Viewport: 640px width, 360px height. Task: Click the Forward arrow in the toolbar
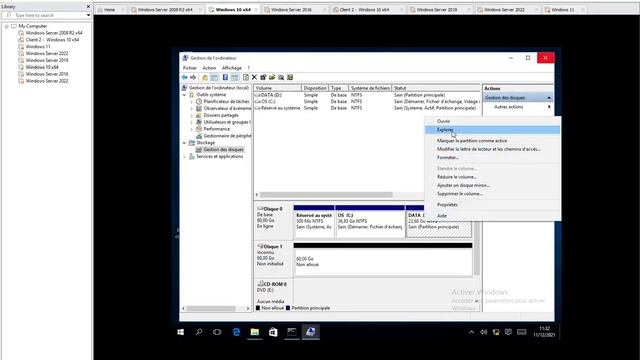tap(193, 77)
